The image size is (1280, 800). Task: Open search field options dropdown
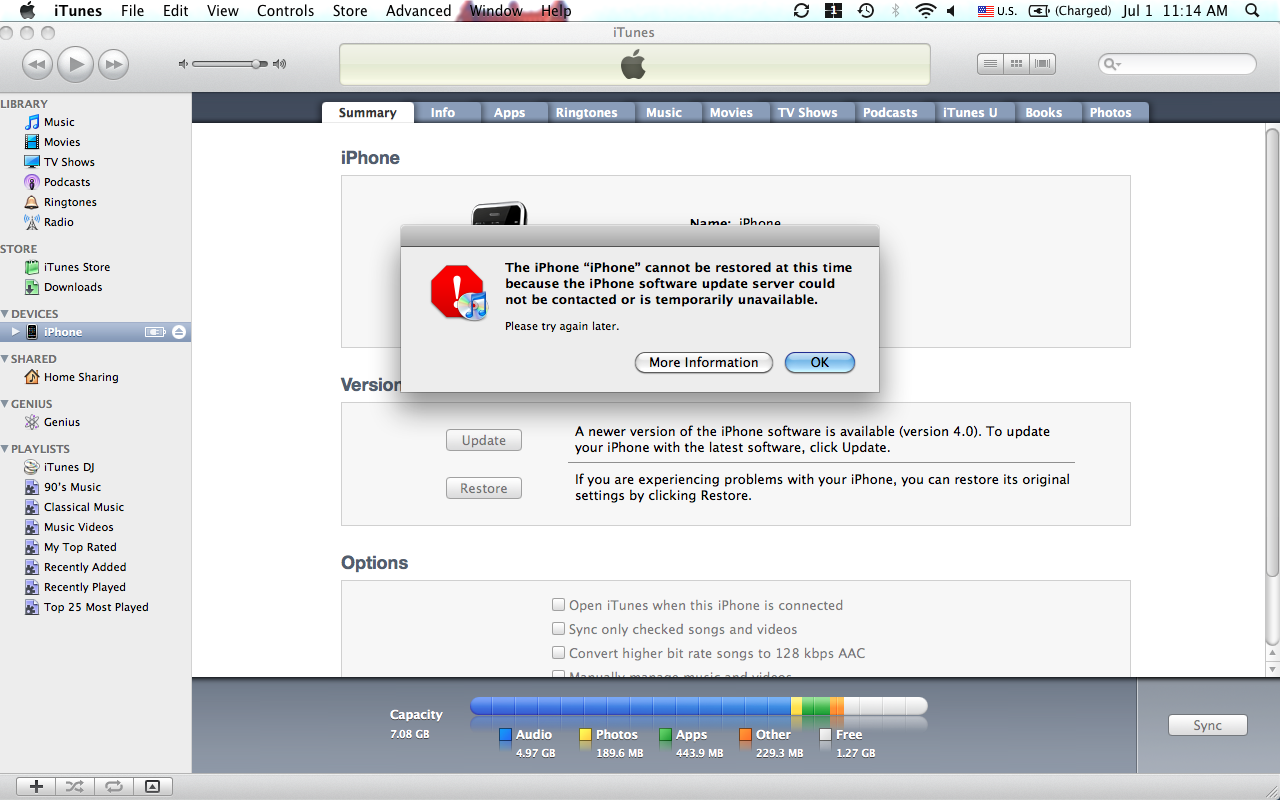pos(1112,64)
